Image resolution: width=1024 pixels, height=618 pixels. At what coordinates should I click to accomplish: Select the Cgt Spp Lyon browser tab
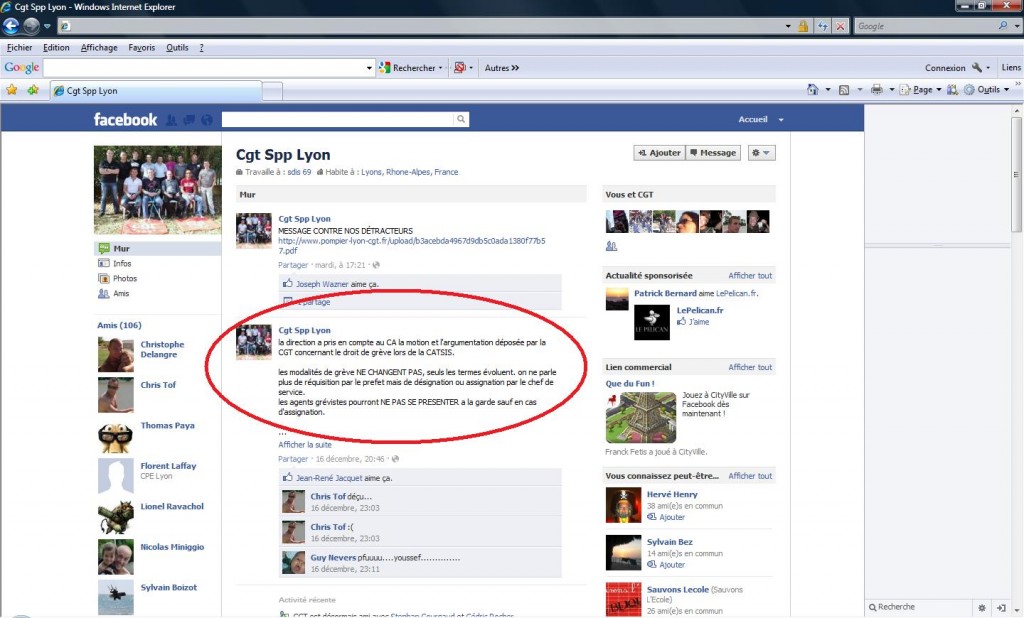(155, 91)
